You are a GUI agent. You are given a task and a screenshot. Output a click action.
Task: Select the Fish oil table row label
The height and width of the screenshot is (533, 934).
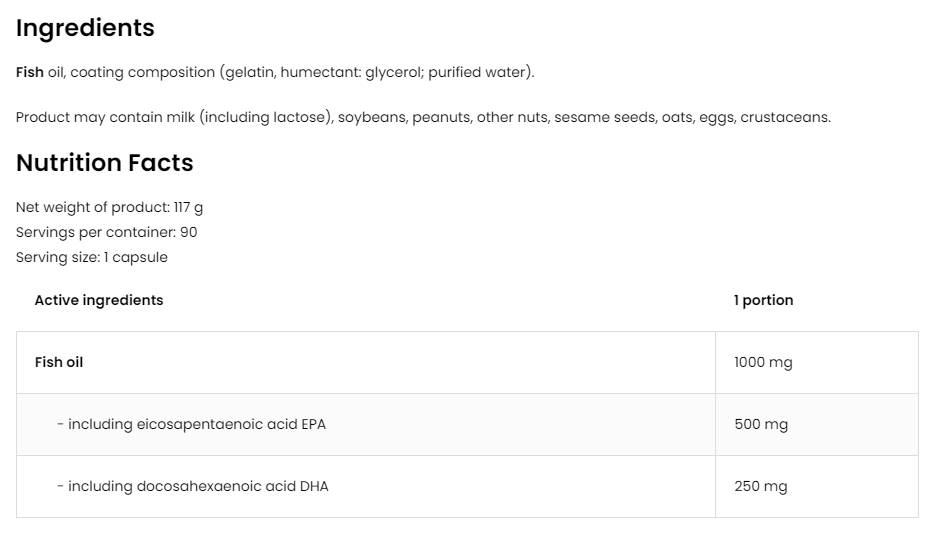point(59,362)
